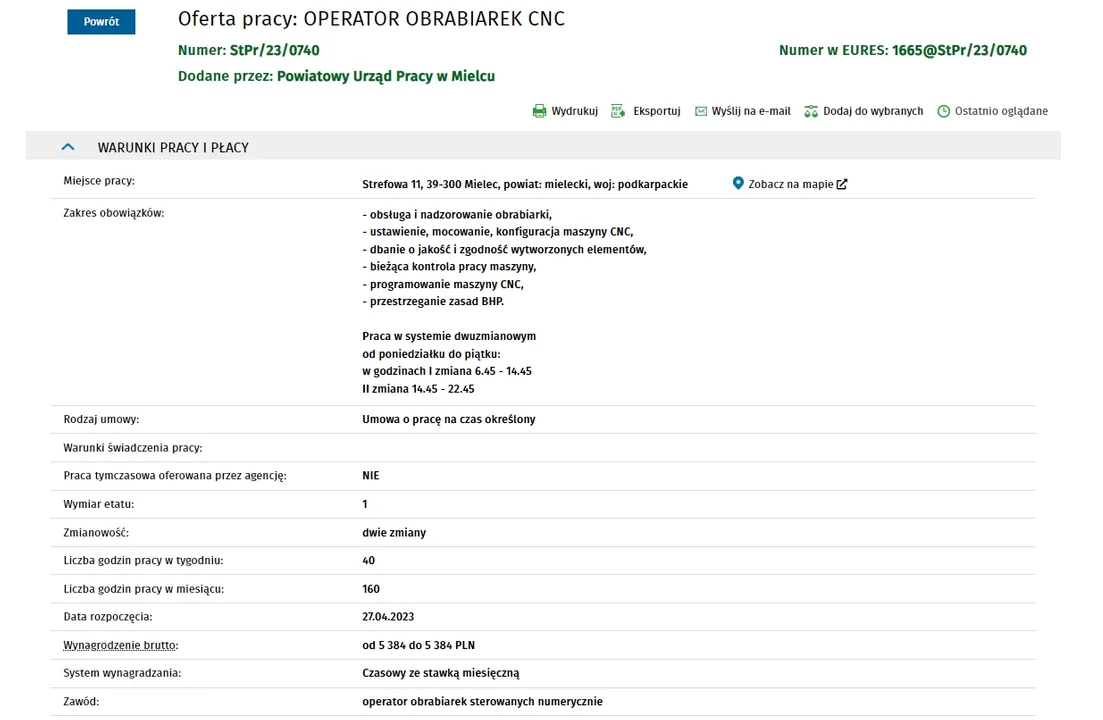Click the printer icon for Wydrukuj
The width and height of the screenshot is (1103, 720).
click(x=539, y=111)
